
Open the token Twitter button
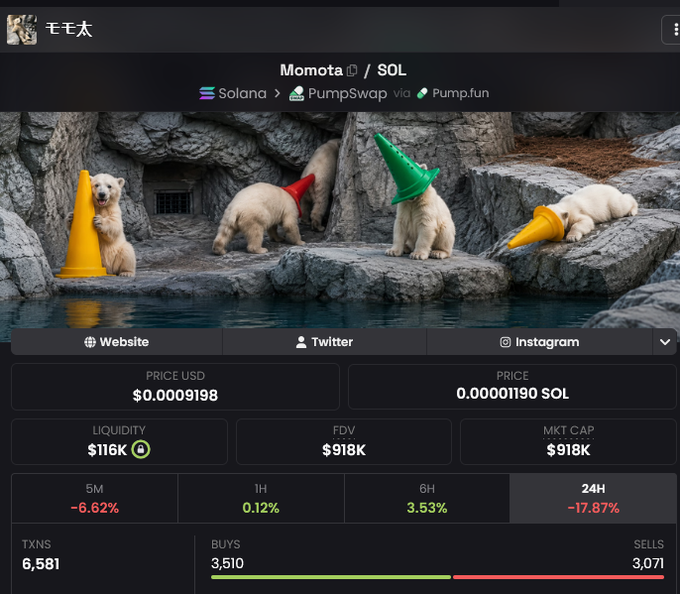pos(324,342)
